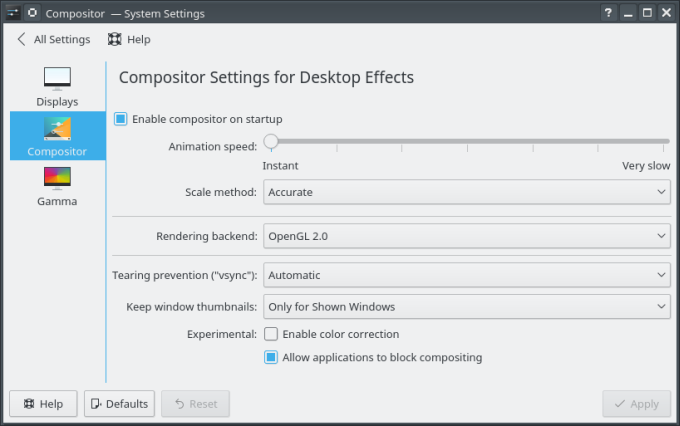Open the Displays module icon
The width and height of the screenshot is (680, 426).
coord(57,79)
